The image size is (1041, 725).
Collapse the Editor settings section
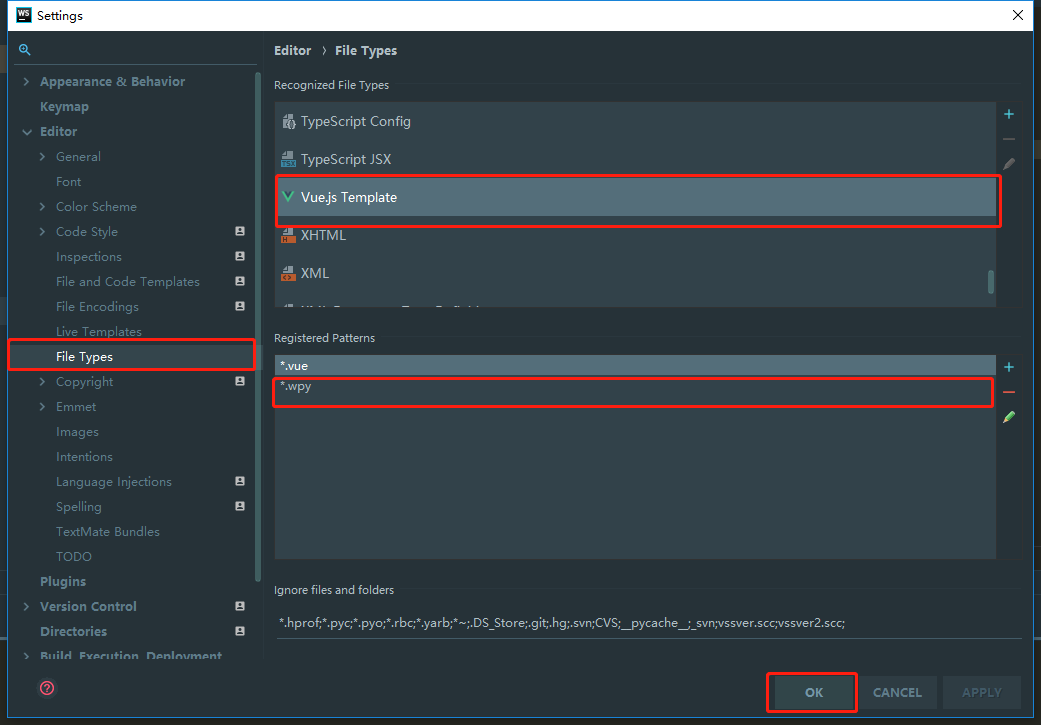[x=27, y=132]
